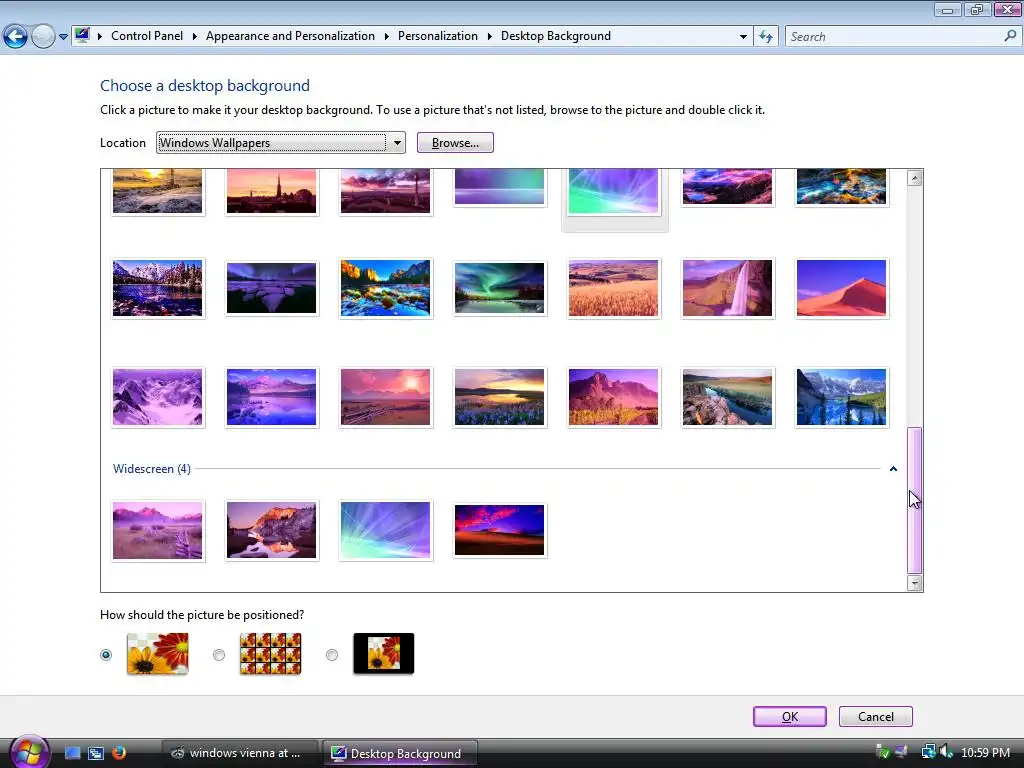Click the scrollbar down arrow
Image resolution: width=1024 pixels, height=768 pixels.
coord(914,583)
